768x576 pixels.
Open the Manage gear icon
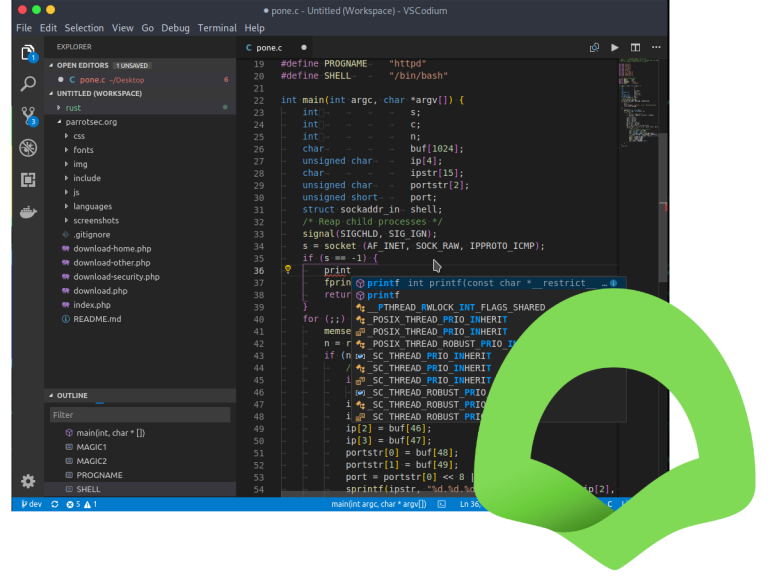[28, 481]
